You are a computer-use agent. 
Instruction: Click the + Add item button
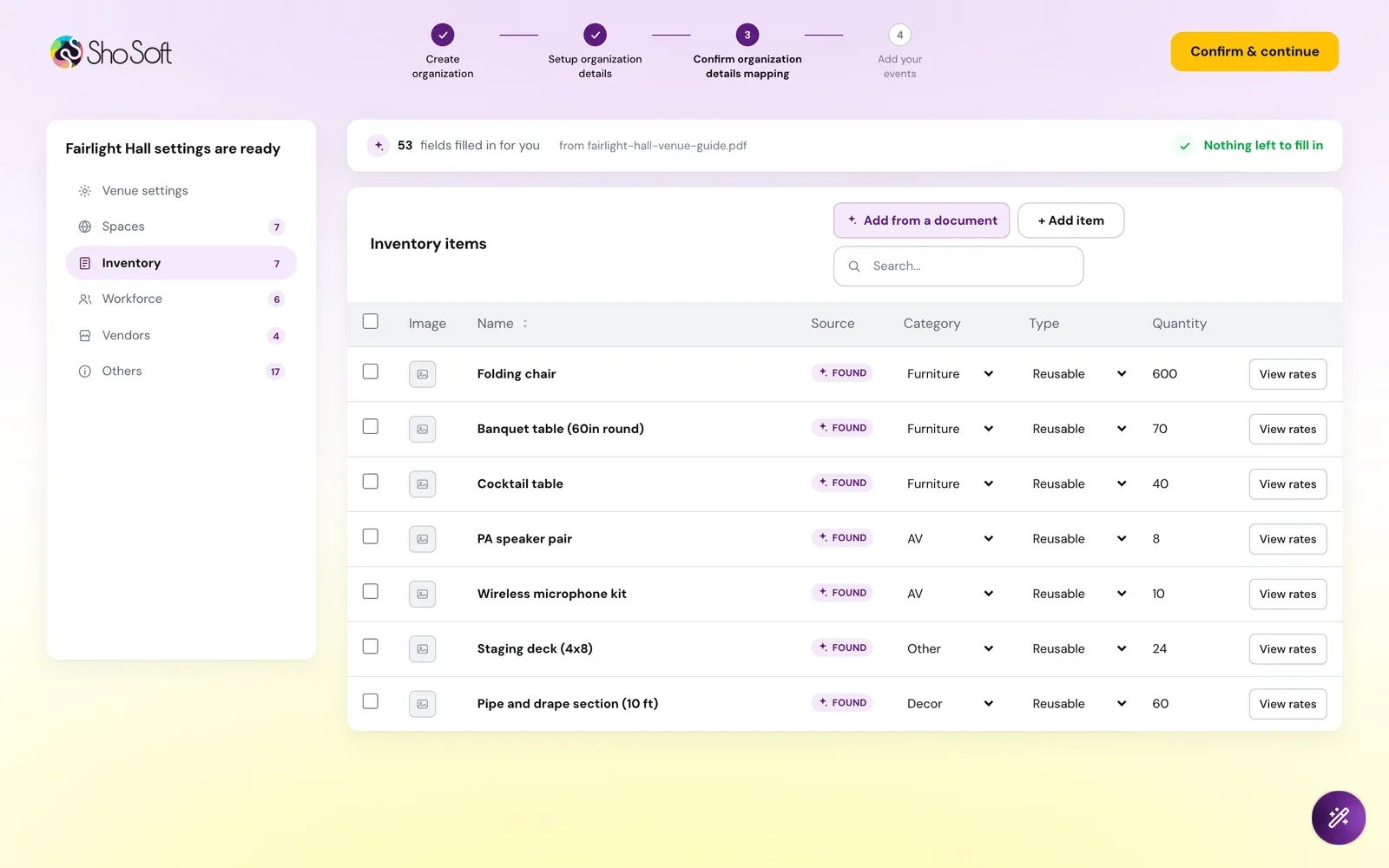click(1070, 220)
